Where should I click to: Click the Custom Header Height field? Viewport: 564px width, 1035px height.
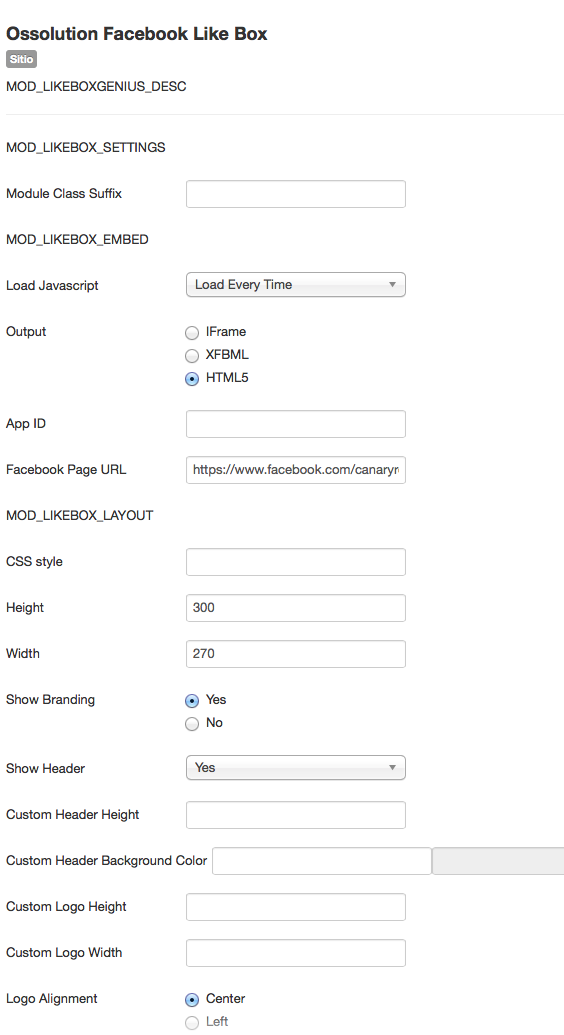click(x=296, y=815)
